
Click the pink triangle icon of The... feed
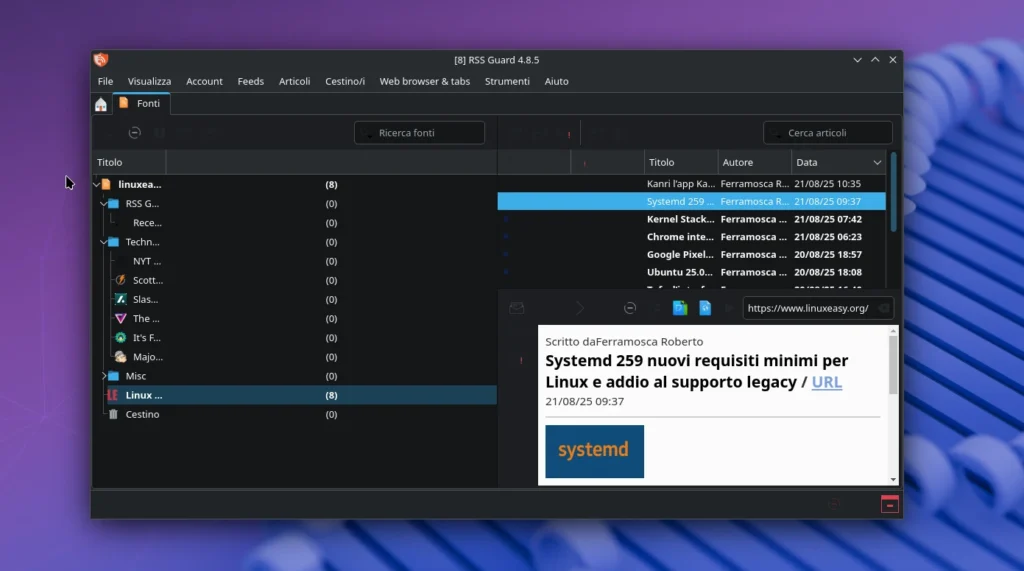coord(121,319)
